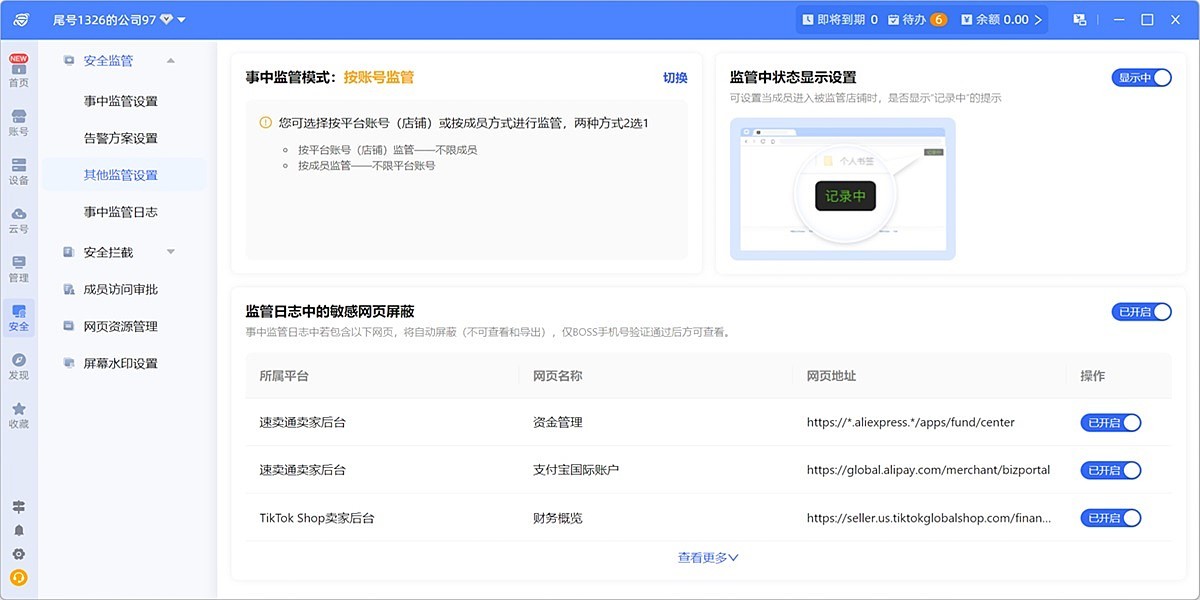The image size is (1200, 600).
Task: Click the 显示中 status display button
Action: (x=1141, y=77)
